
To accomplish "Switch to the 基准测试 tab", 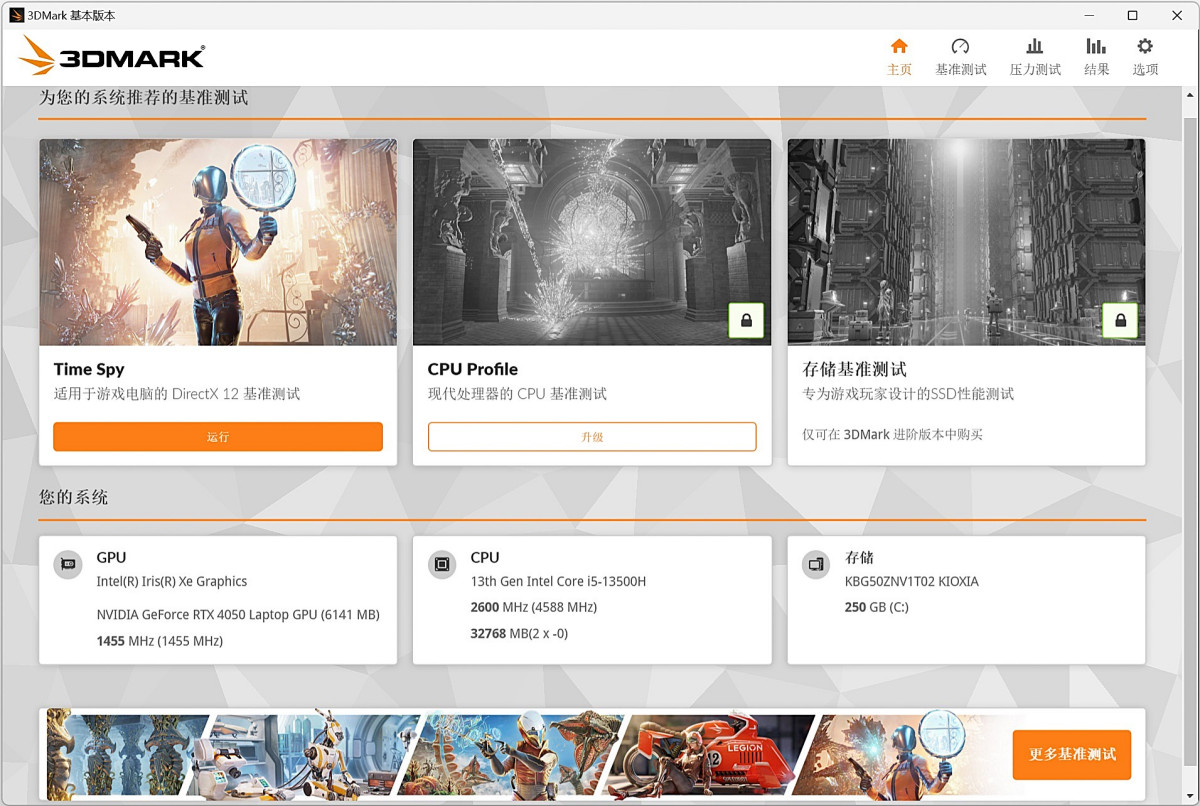I will tap(960, 47).
